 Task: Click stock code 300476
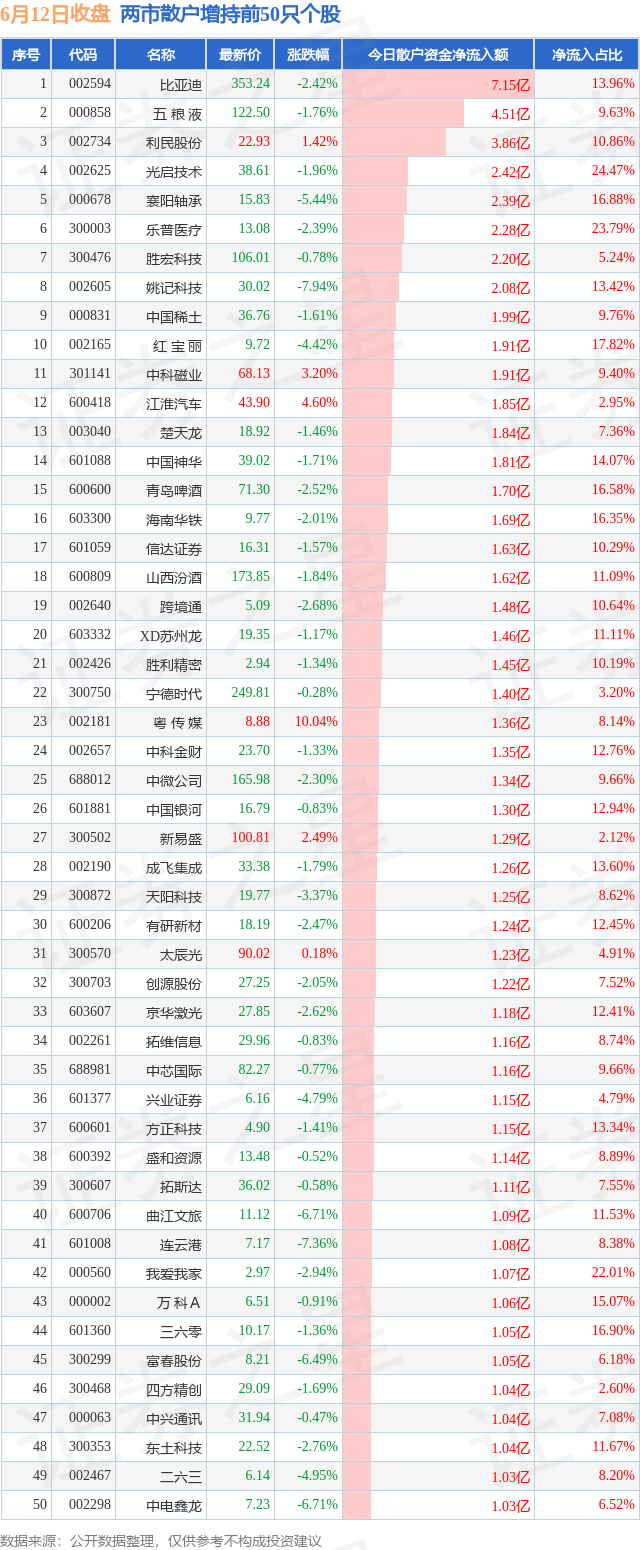pos(91,258)
